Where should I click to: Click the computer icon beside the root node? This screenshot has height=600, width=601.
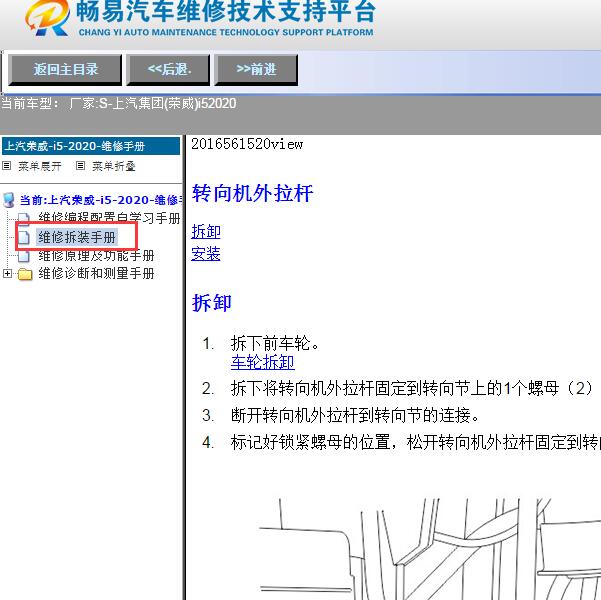pyautogui.click(x=8, y=200)
